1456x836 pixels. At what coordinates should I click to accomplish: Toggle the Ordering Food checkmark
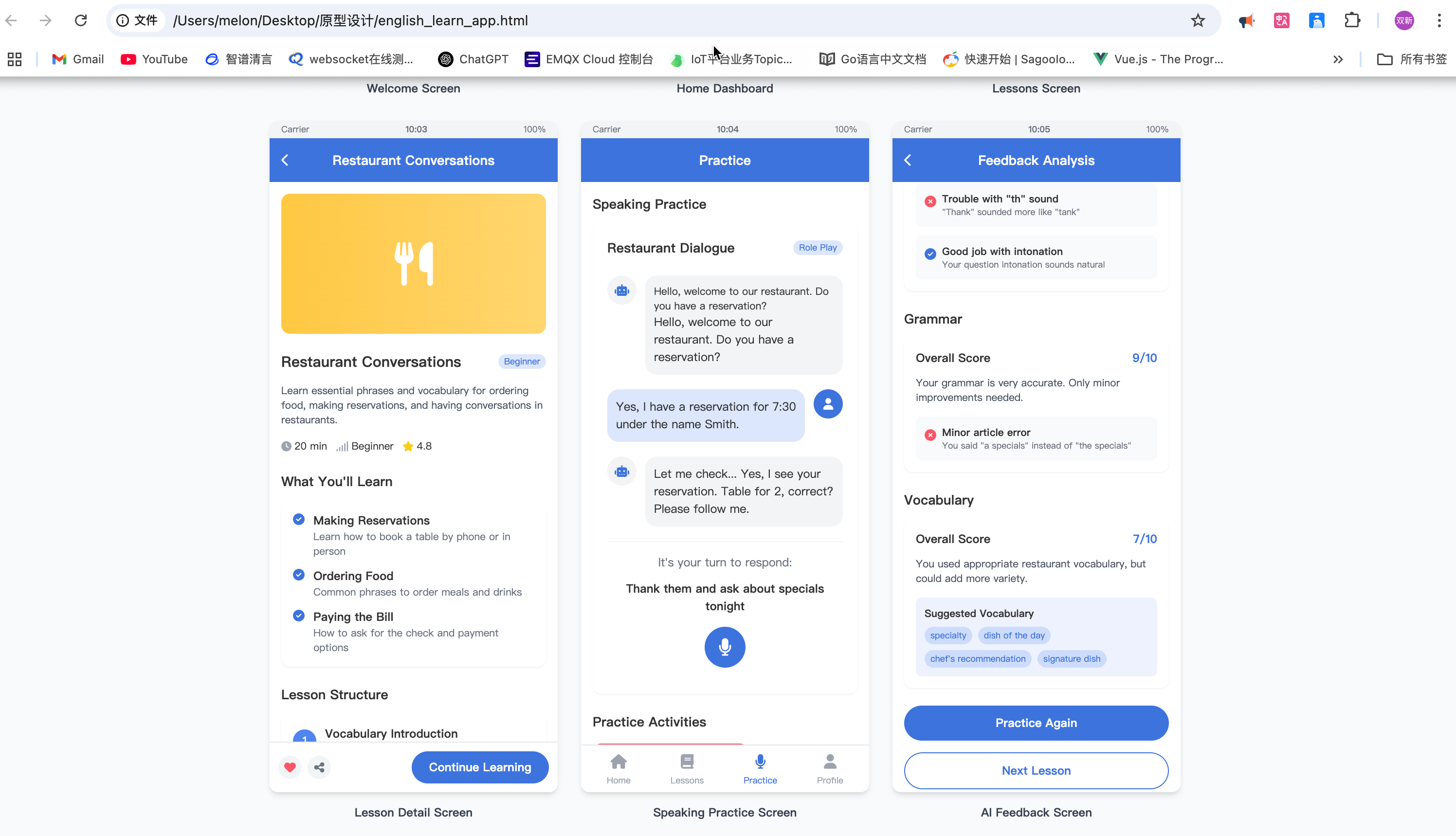tap(299, 575)
